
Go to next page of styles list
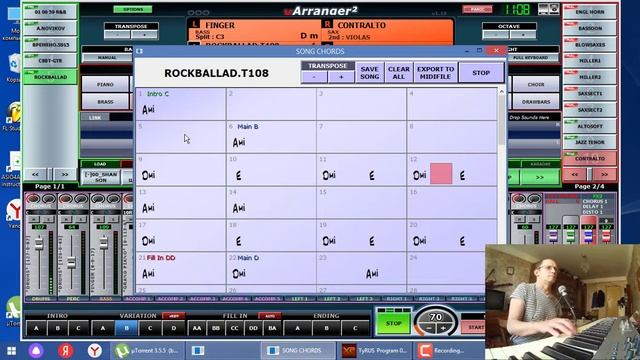point(64,174)
